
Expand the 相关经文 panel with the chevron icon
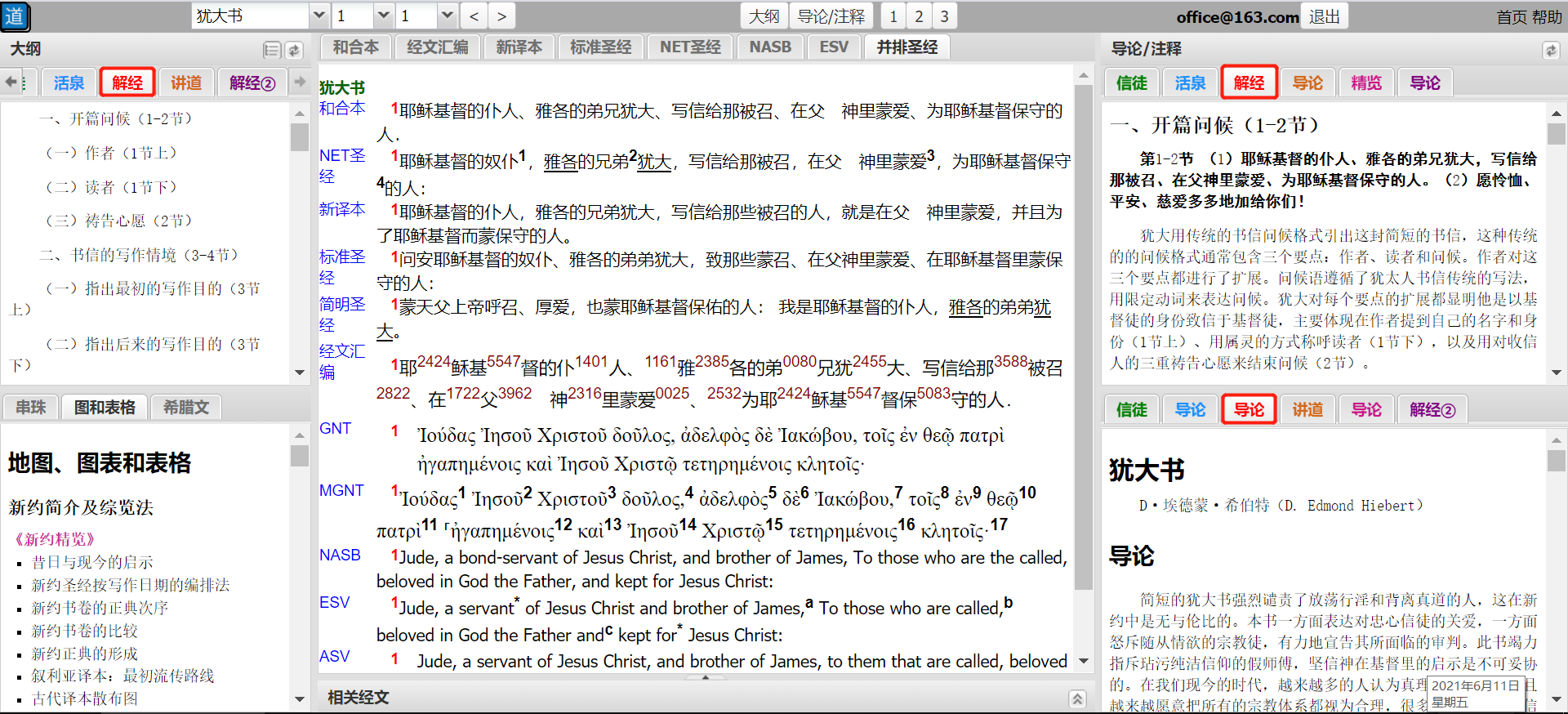(1077, 698)
